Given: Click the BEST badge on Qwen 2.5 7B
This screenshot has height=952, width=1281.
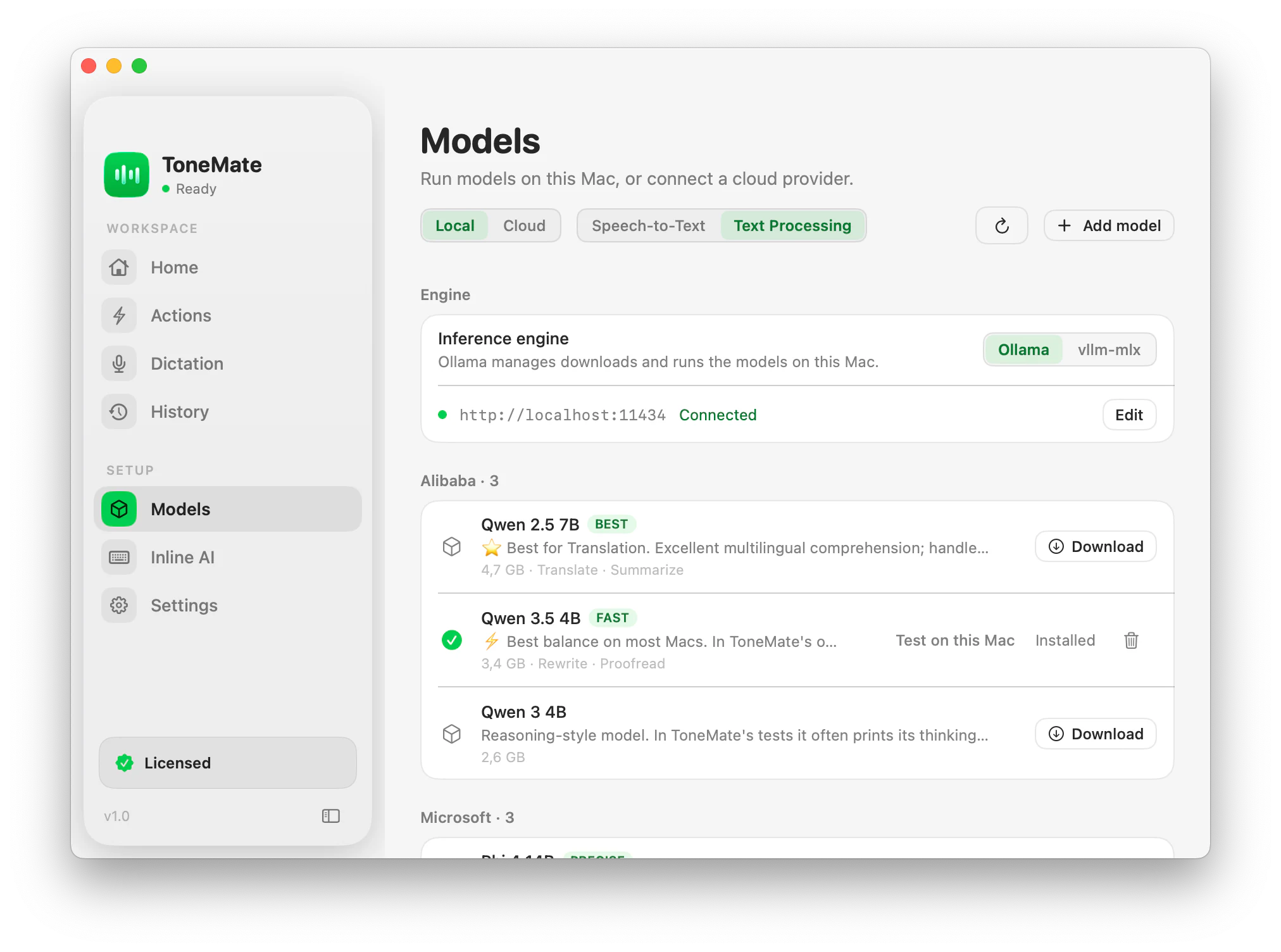Looking at the screenshot, I should tap(611, 524).
